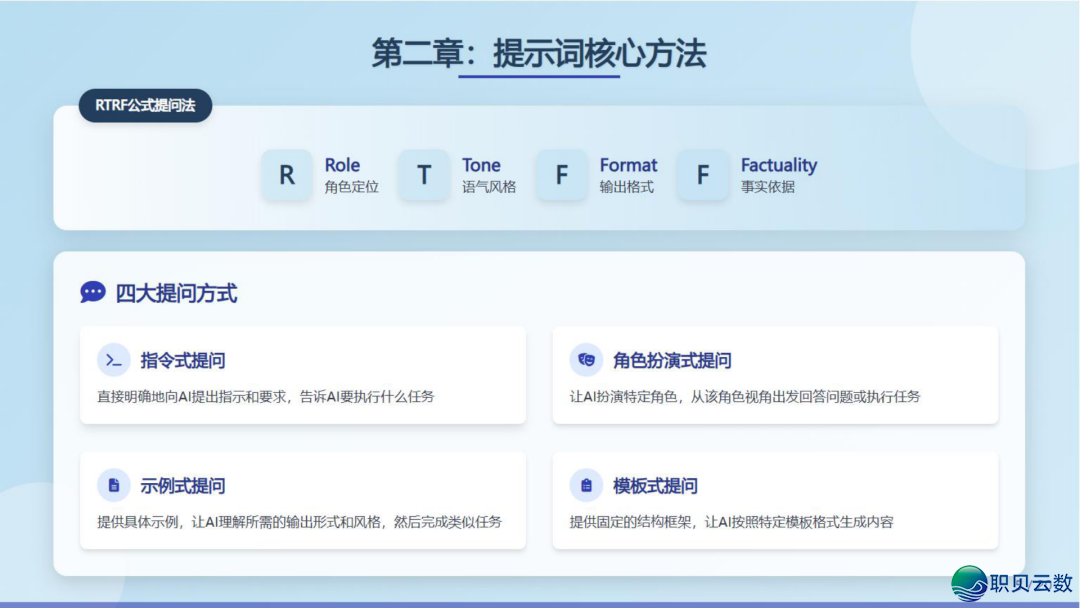Open the 示例式提问 card heading
The height and width of the screenshot is (608, 1080).
tap(183, 485)
